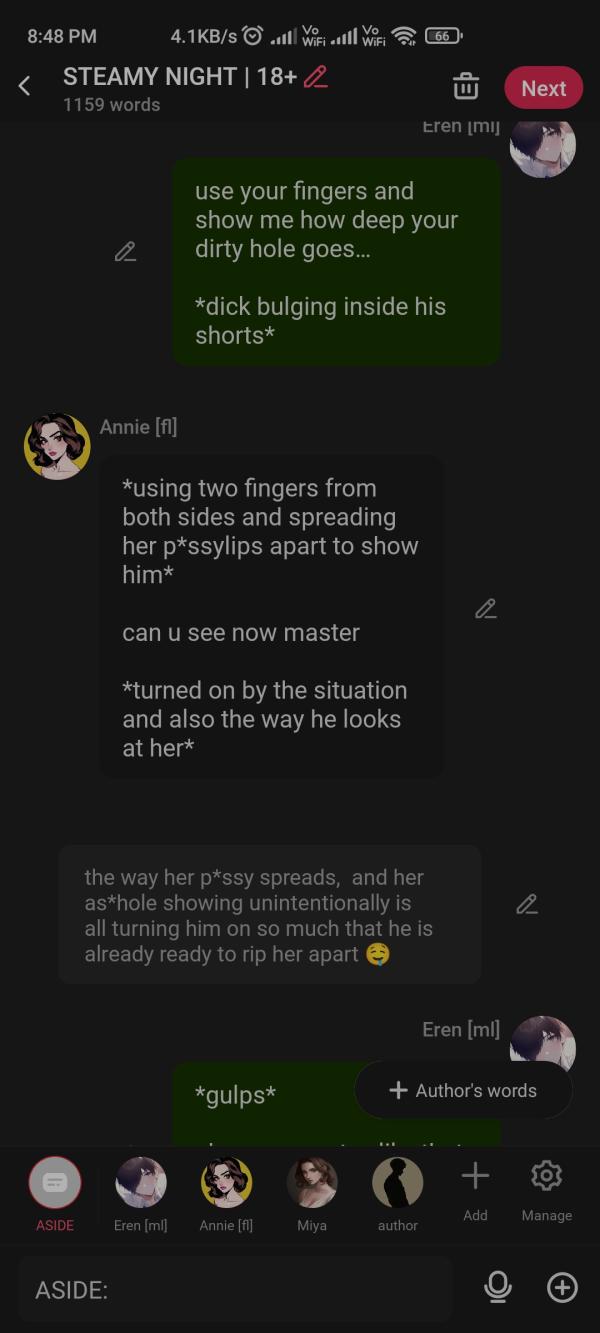
Task: Open the Author's words option
Action: 463,1090
